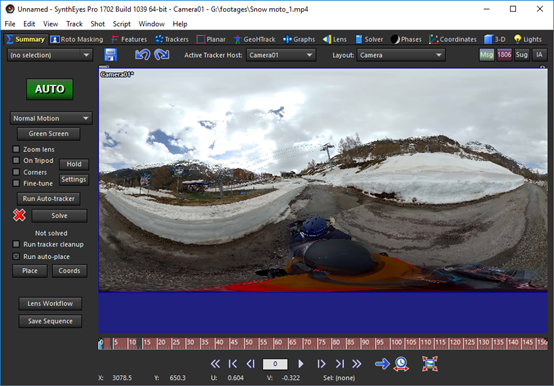Open the Phases room
This screenshot has width=554, height=386.
coord(406,39)
